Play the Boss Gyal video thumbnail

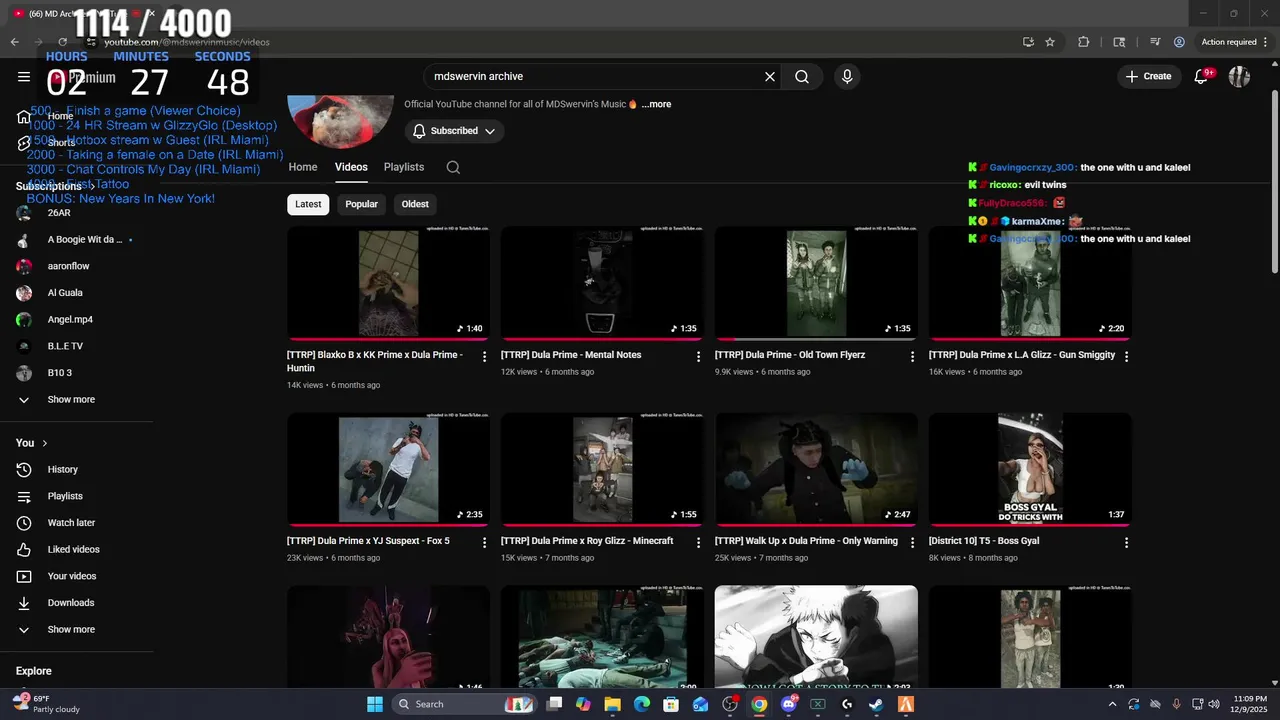[x=1030, y=469]
